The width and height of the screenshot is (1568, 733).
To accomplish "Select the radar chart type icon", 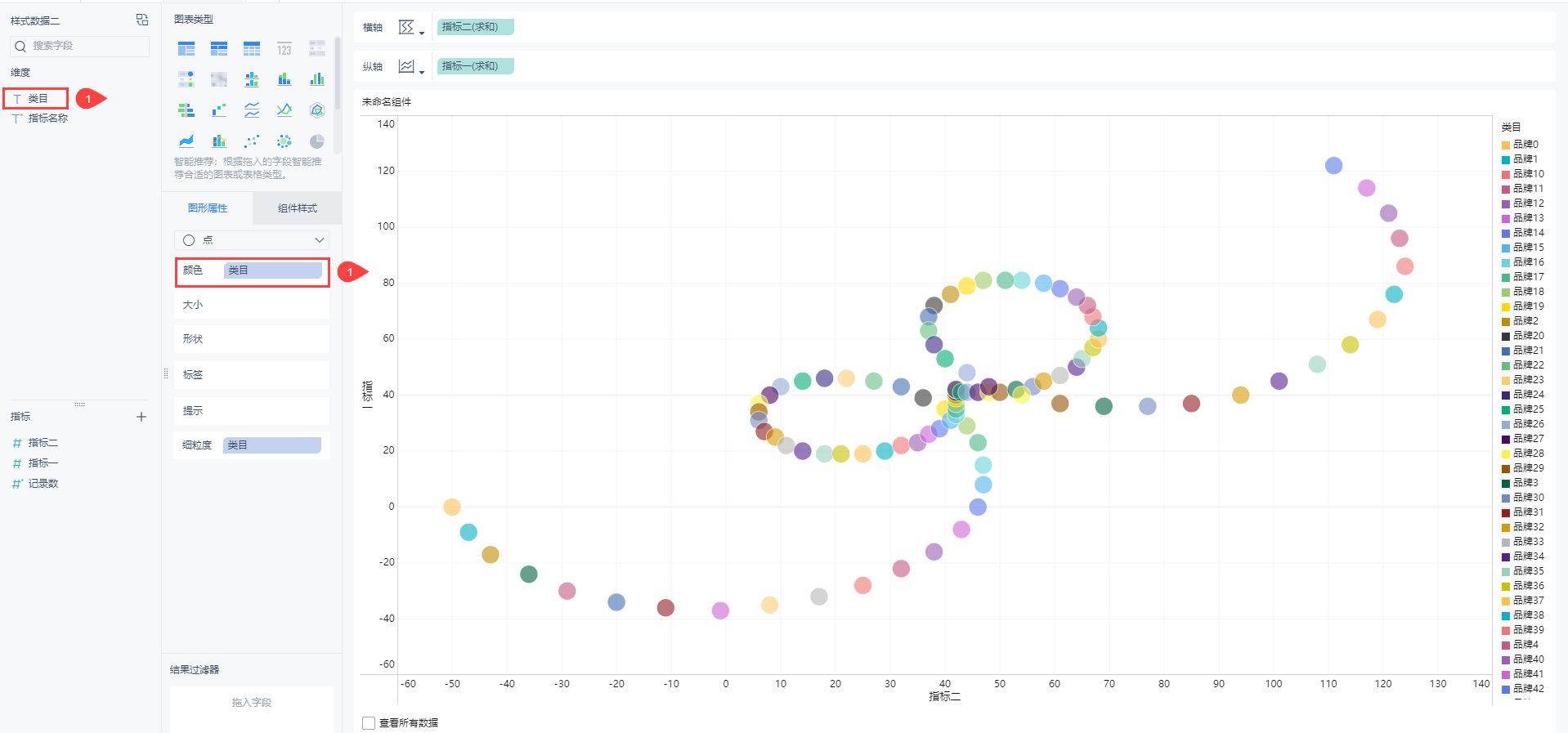I will tap(317, 110).
